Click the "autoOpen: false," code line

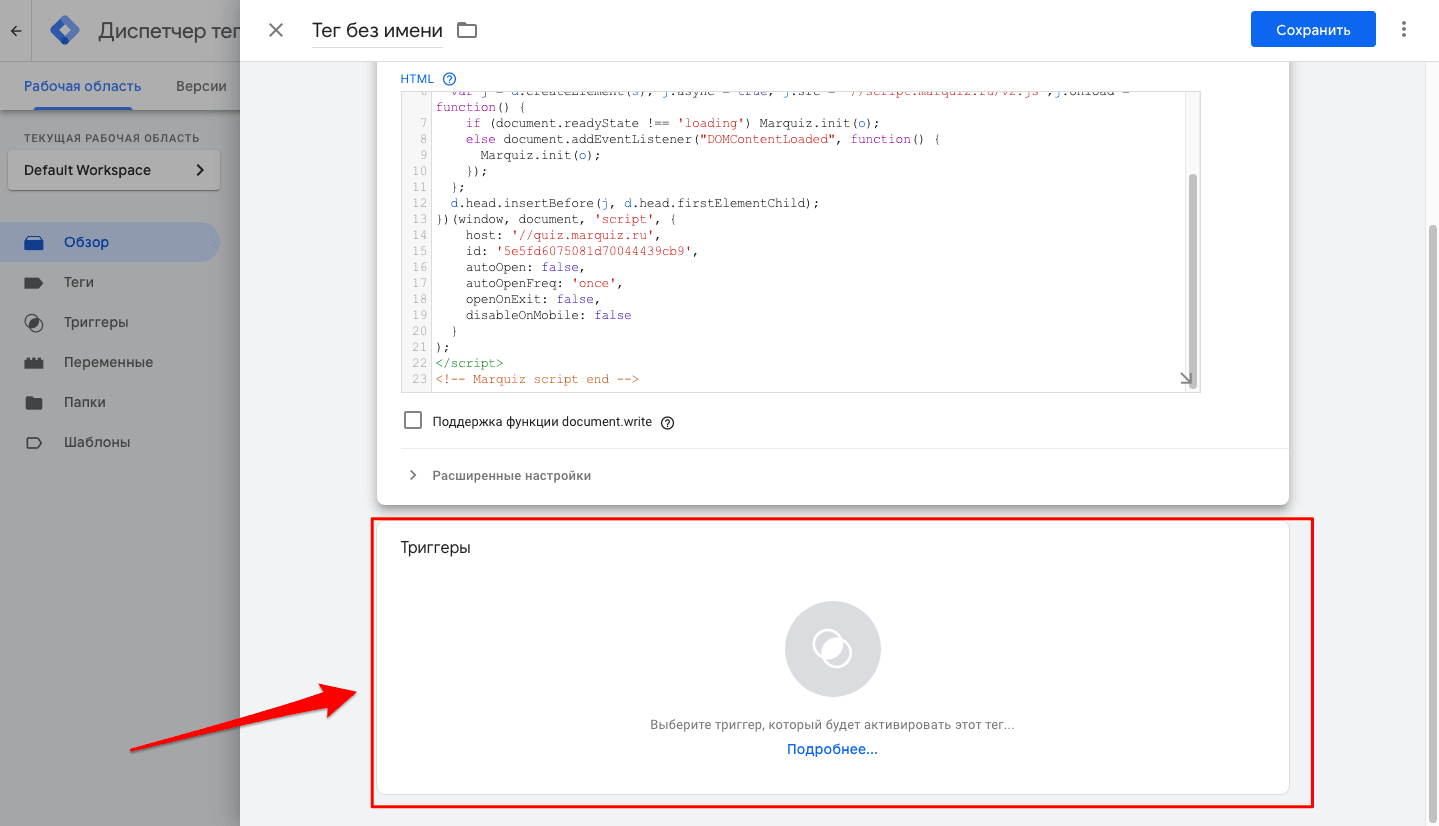[x=525, y=267]
